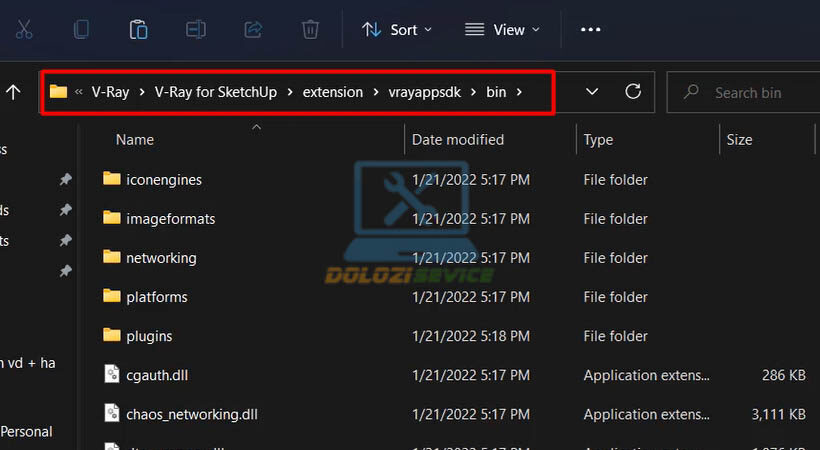Click the Type cell for cgauth.dll
820x450 pixels.
646,375
